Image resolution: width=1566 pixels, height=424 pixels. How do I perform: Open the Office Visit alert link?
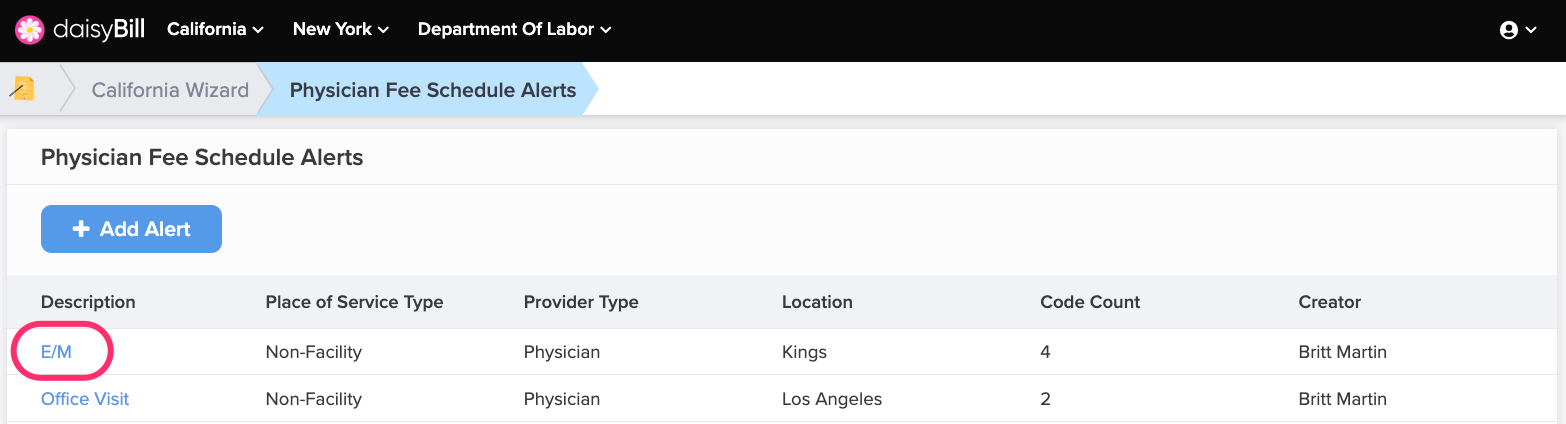(85, 399)
